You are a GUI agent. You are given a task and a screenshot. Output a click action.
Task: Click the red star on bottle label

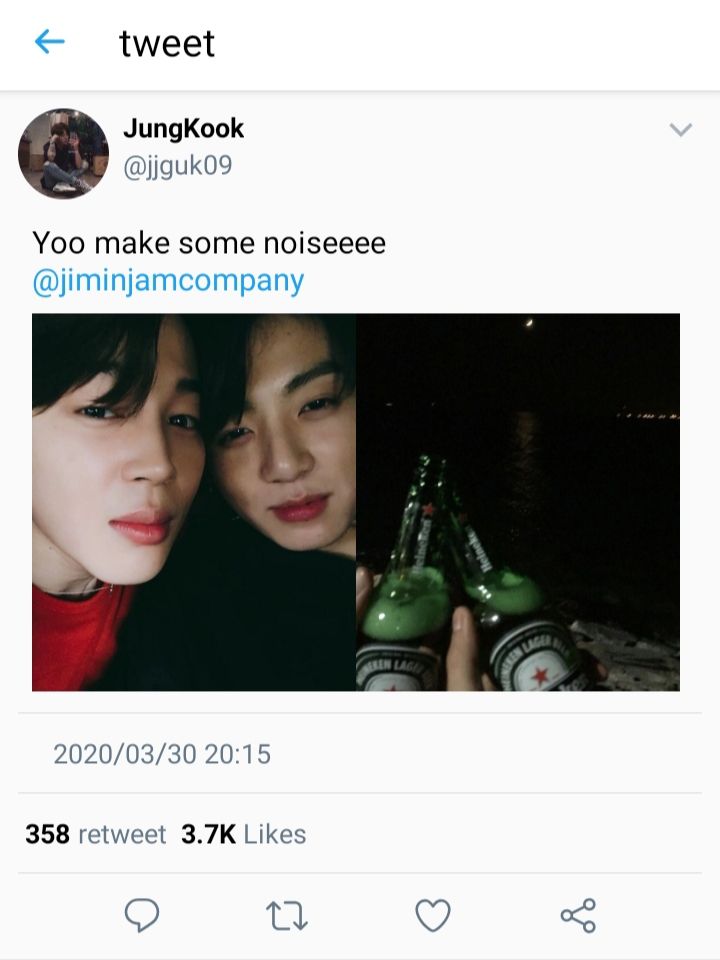pos(540,676)
